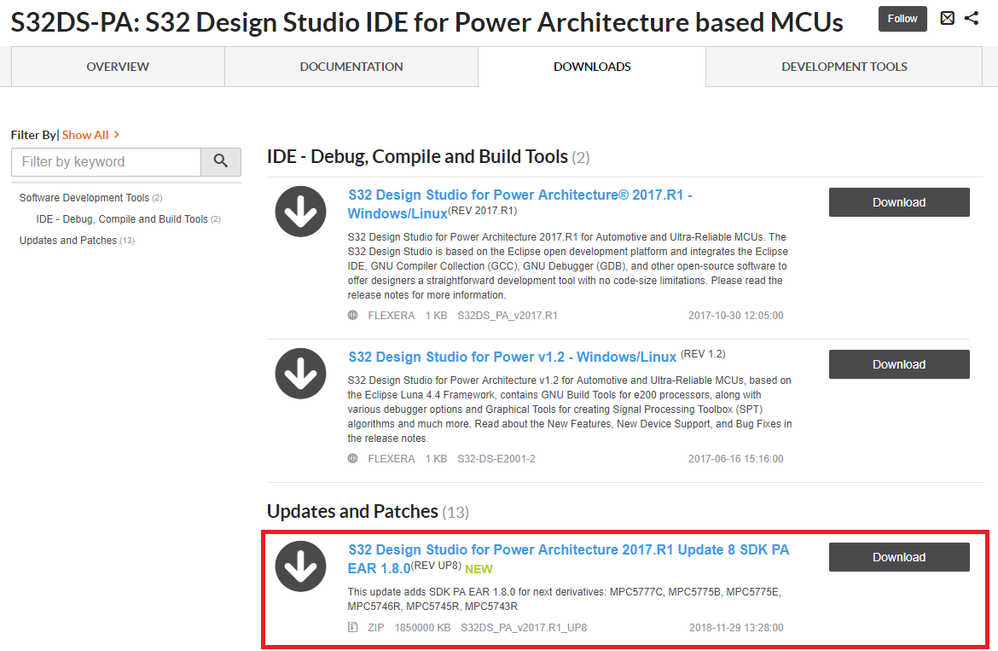The image size is (998, 651).
Task: Click the green NEW label on Update 8
Action: coord(479,569)
